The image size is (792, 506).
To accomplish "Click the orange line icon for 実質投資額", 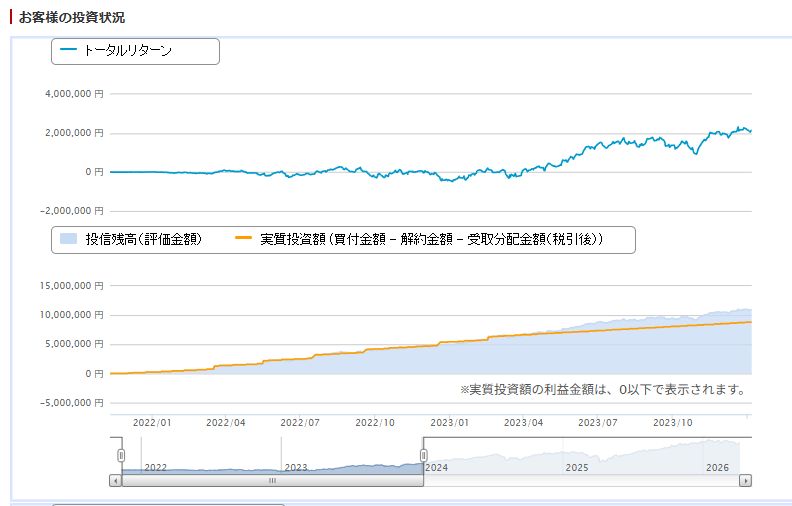I will (x=244, y=239).
